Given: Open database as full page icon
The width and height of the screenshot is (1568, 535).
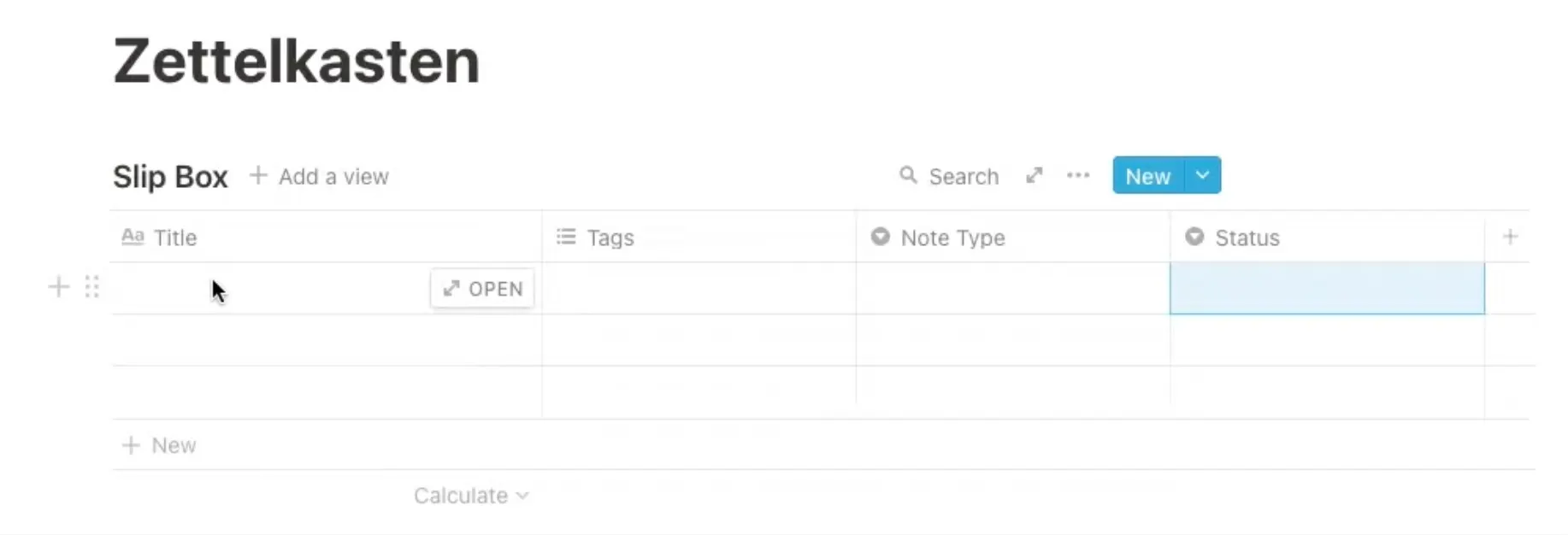Looking at the screenshot, I should click(x=1035, y=175).
